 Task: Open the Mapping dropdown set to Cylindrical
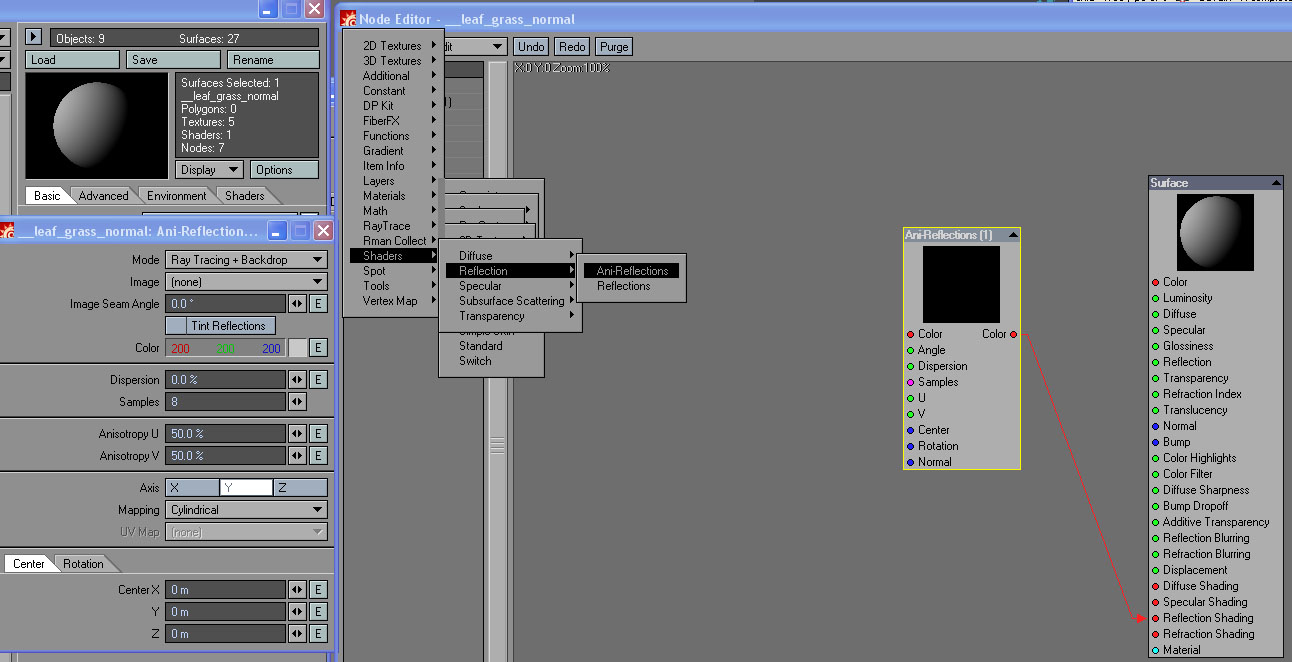pos(246,510)
